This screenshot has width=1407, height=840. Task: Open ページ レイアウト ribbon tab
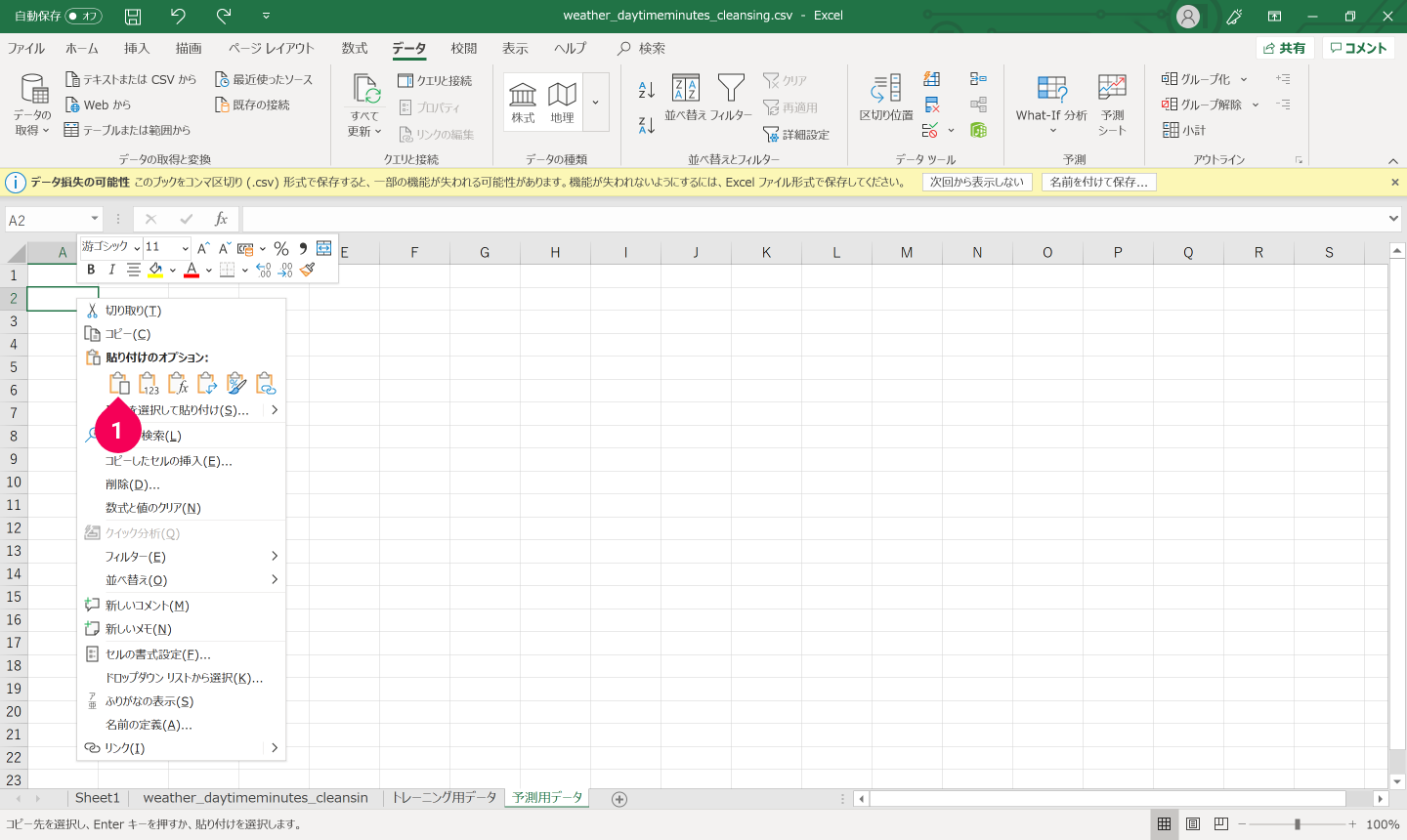[272, 48]
